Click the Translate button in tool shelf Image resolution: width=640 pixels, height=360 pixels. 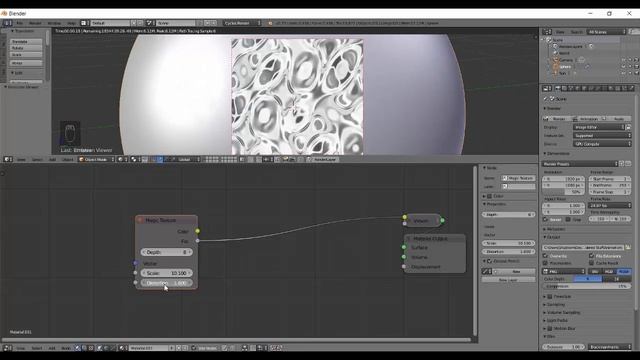click(26, 42)
